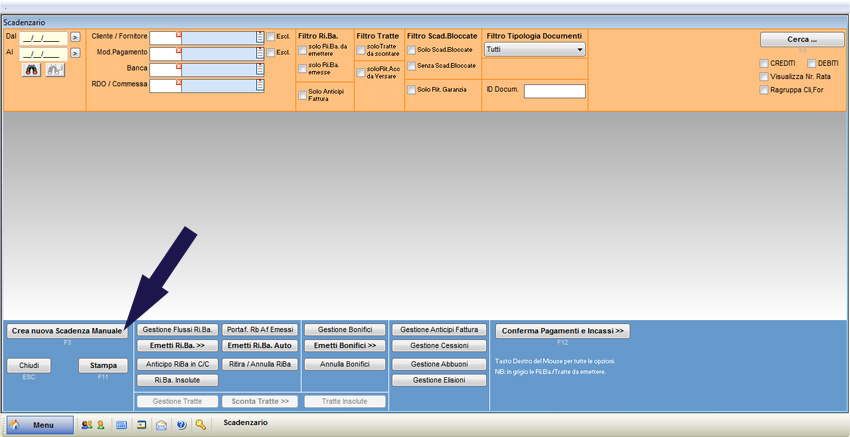Open the Menu button in bottom bar
Image resolution: width=850 pixels, height=437 pixels.
pos(40,425)
